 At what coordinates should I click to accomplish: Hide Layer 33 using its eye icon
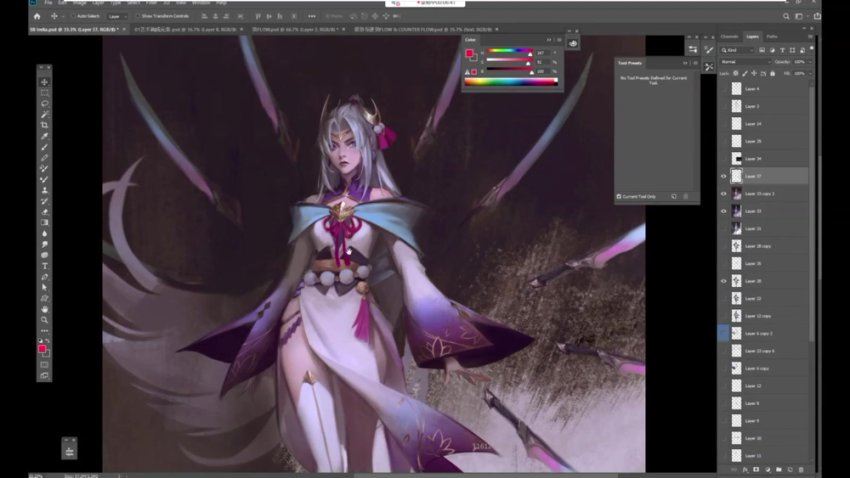pos(723,211)
